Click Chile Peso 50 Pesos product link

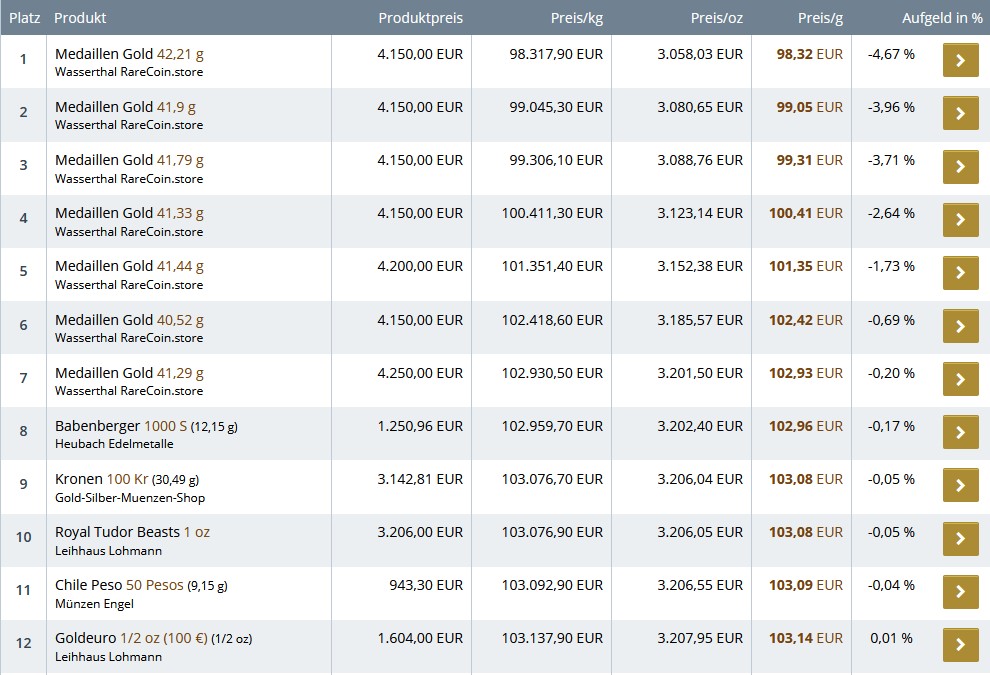click(x=119, y=585)
